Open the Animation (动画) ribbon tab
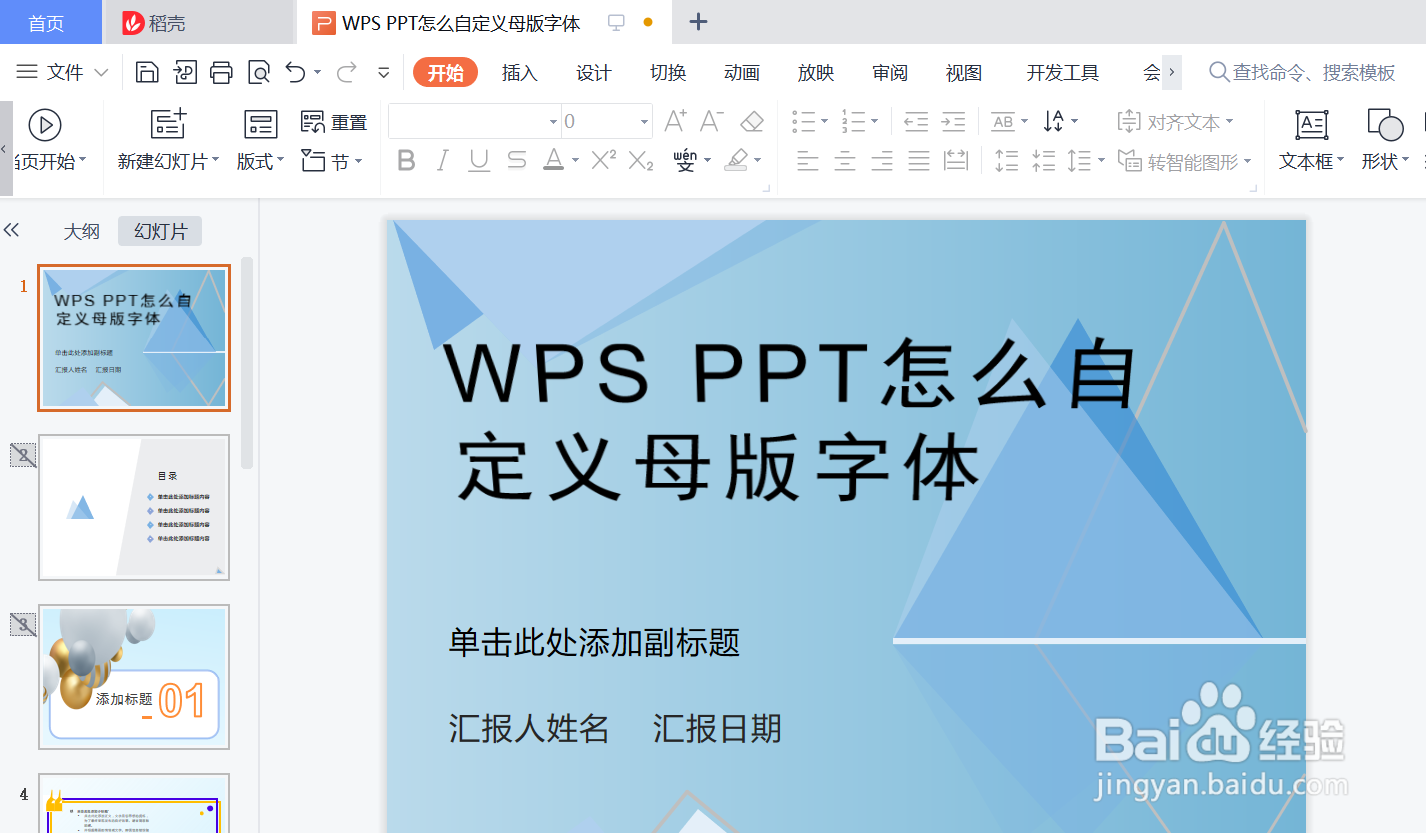The width and height of the screenshot is (1426, 833). coord(742,73)
